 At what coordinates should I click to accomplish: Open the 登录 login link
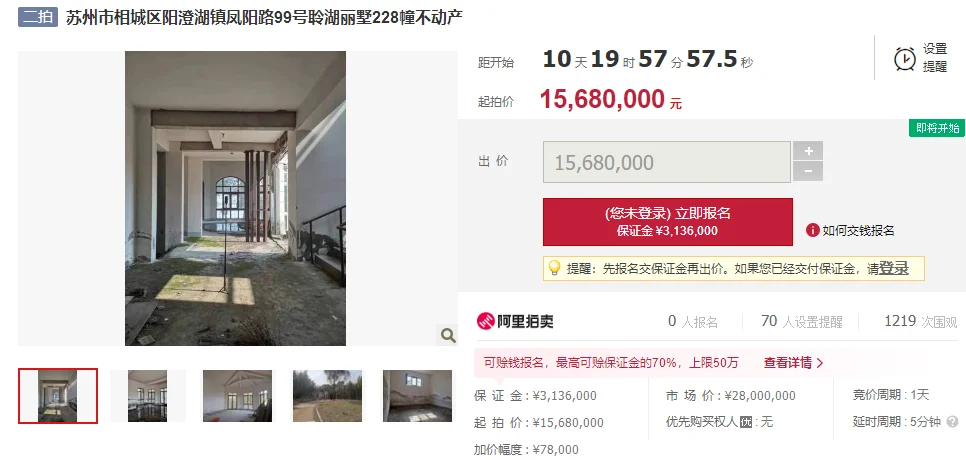click(x=893, y=268)
